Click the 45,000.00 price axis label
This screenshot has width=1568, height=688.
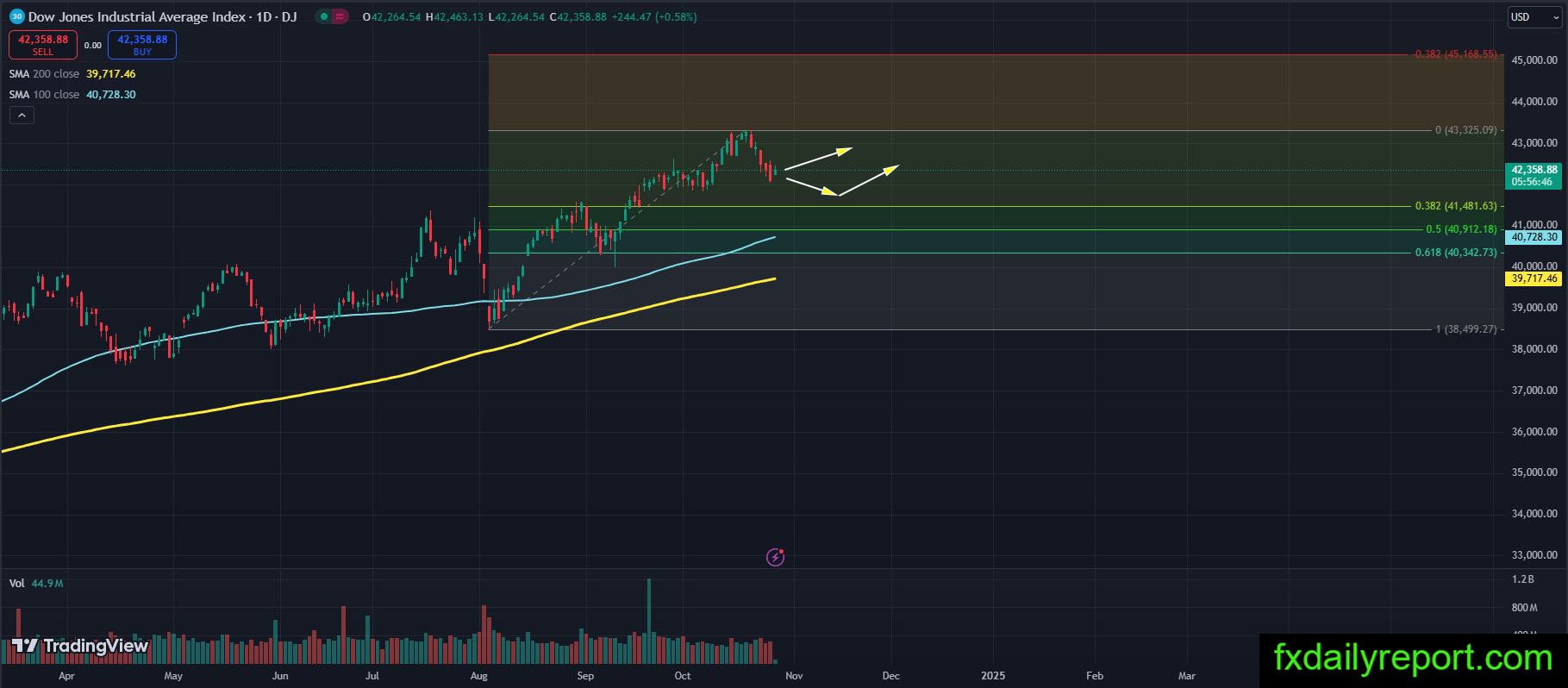pyautogui.click(x=1534, y=60)
